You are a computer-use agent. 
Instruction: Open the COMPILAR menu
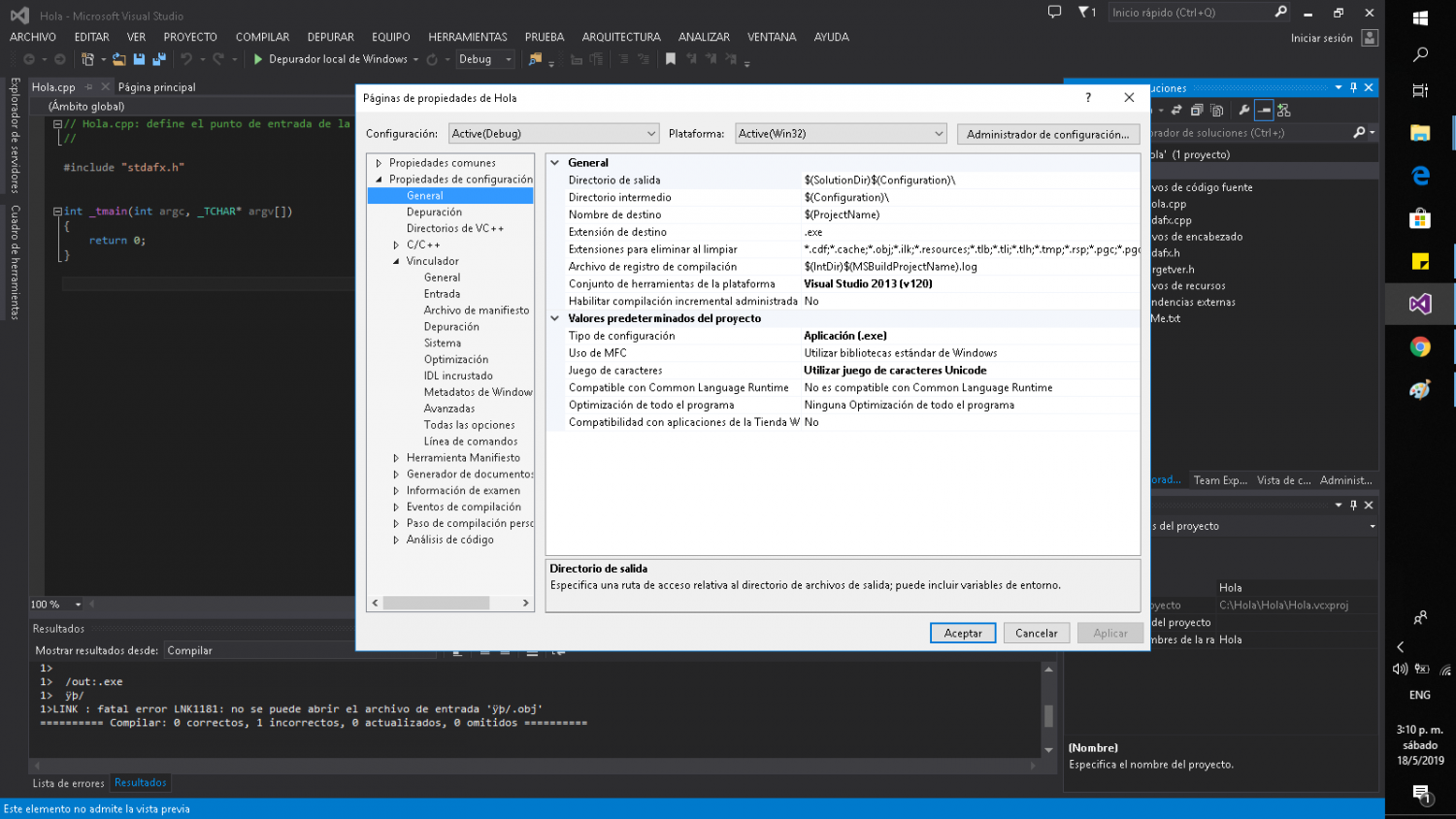pyautogui.click(x=262, y=37)
